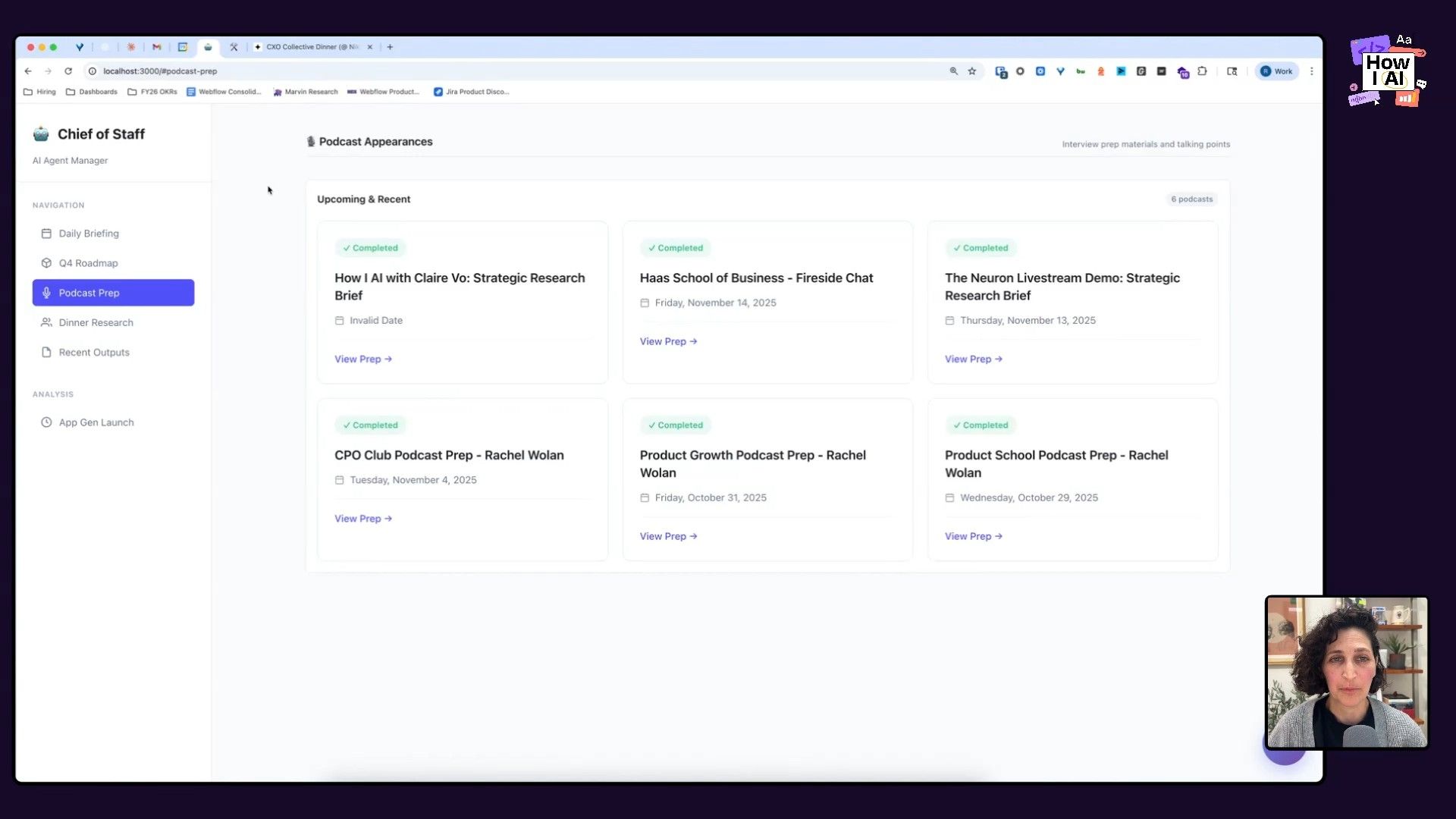The width and height of the screenshot is (1456, 819).
Task: Switch to the calendar pinned tab
Action: [x=183, y=47]
